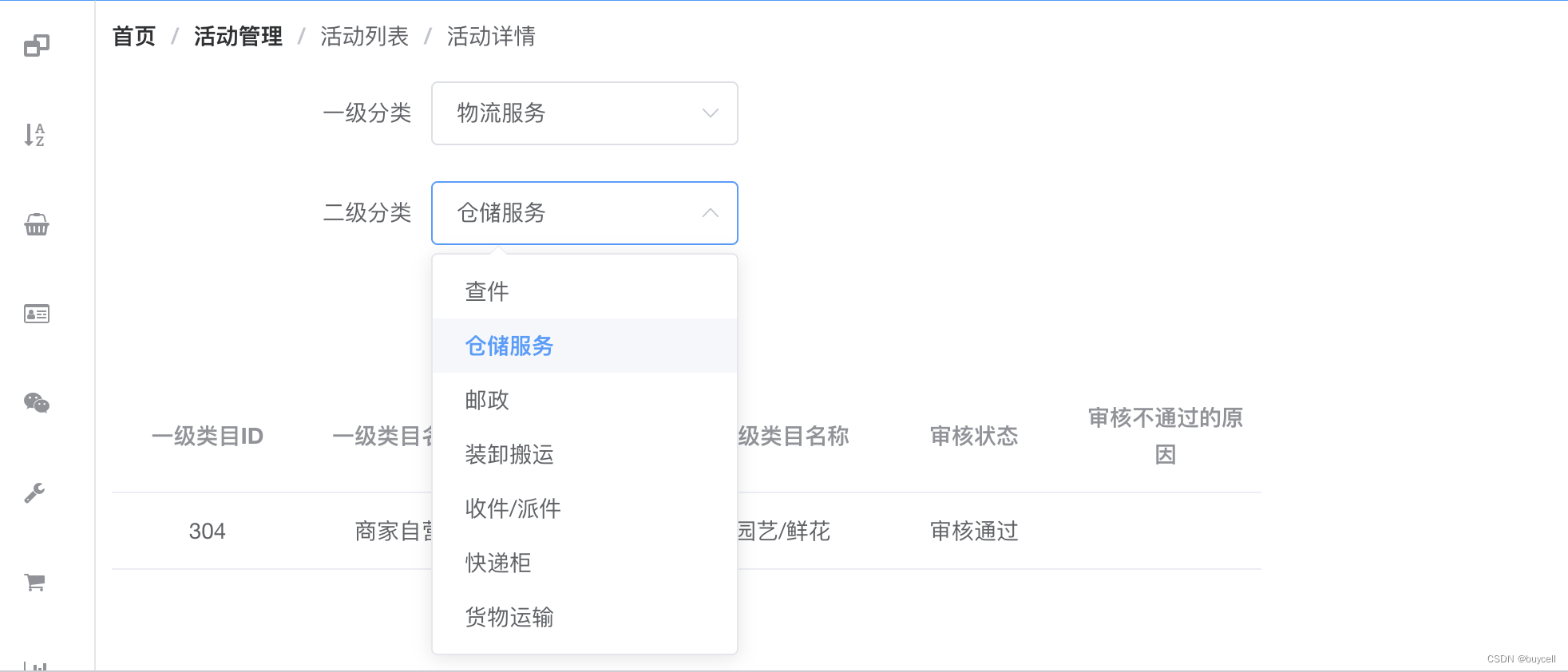Click the 二级分类 field label
Viewport: 1568px width, 672px height.
pyautogui.click(x=367, y=213)
